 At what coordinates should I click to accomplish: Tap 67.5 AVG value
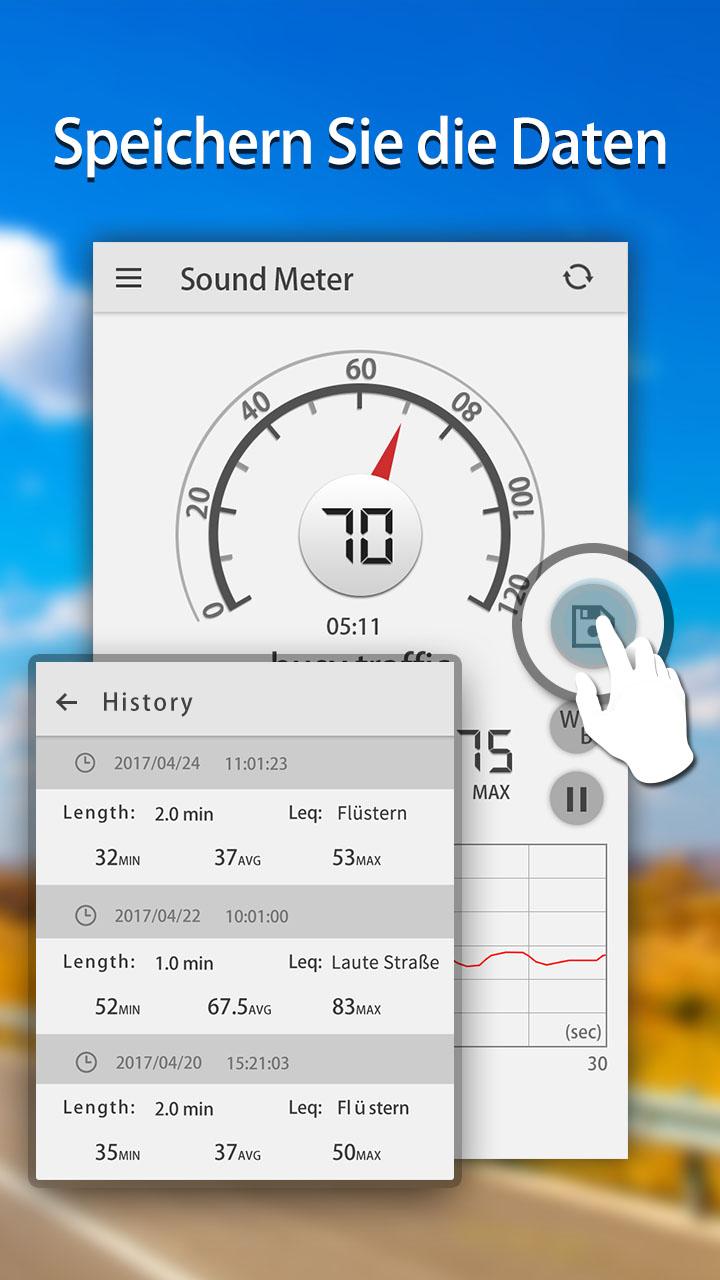[239, 1007]
